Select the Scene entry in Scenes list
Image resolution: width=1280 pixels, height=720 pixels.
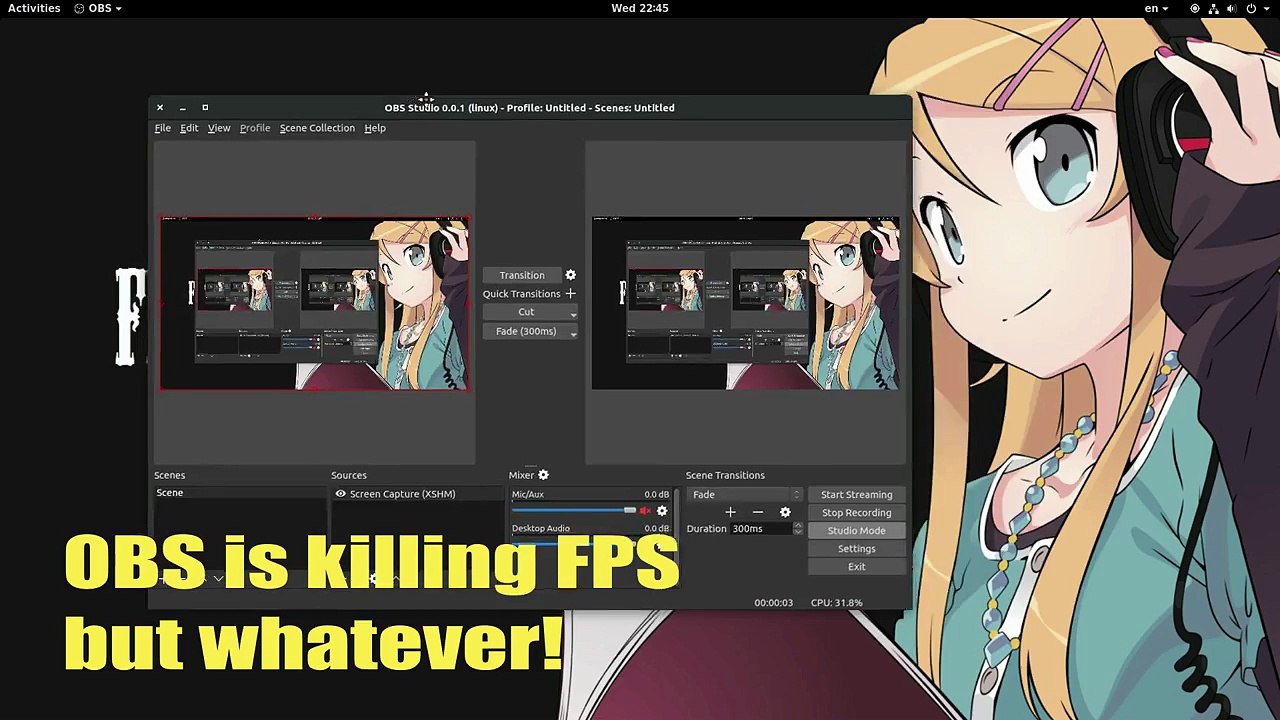[x=240, y=492]
